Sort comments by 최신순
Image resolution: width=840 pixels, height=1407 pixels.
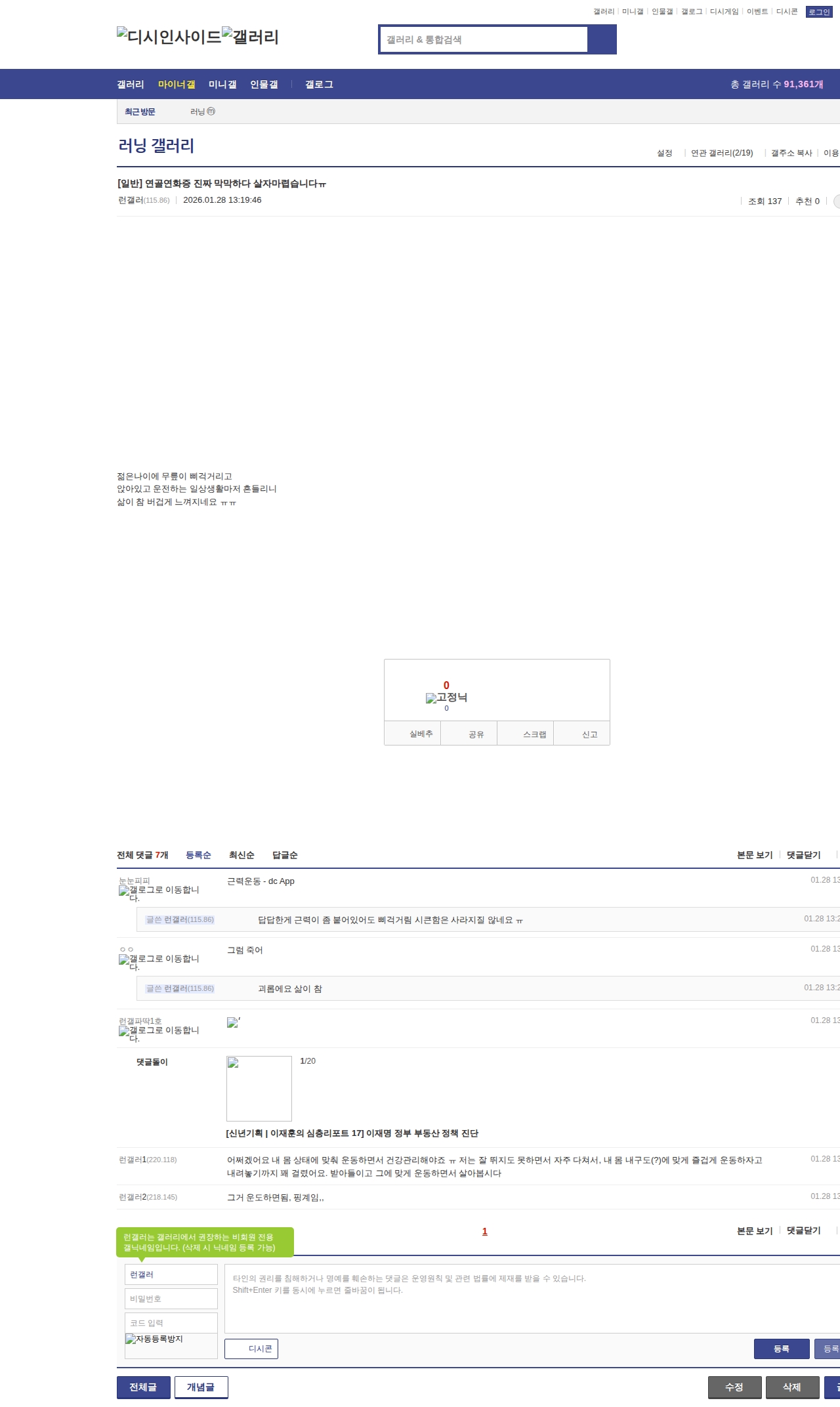[x=241, y=855]
